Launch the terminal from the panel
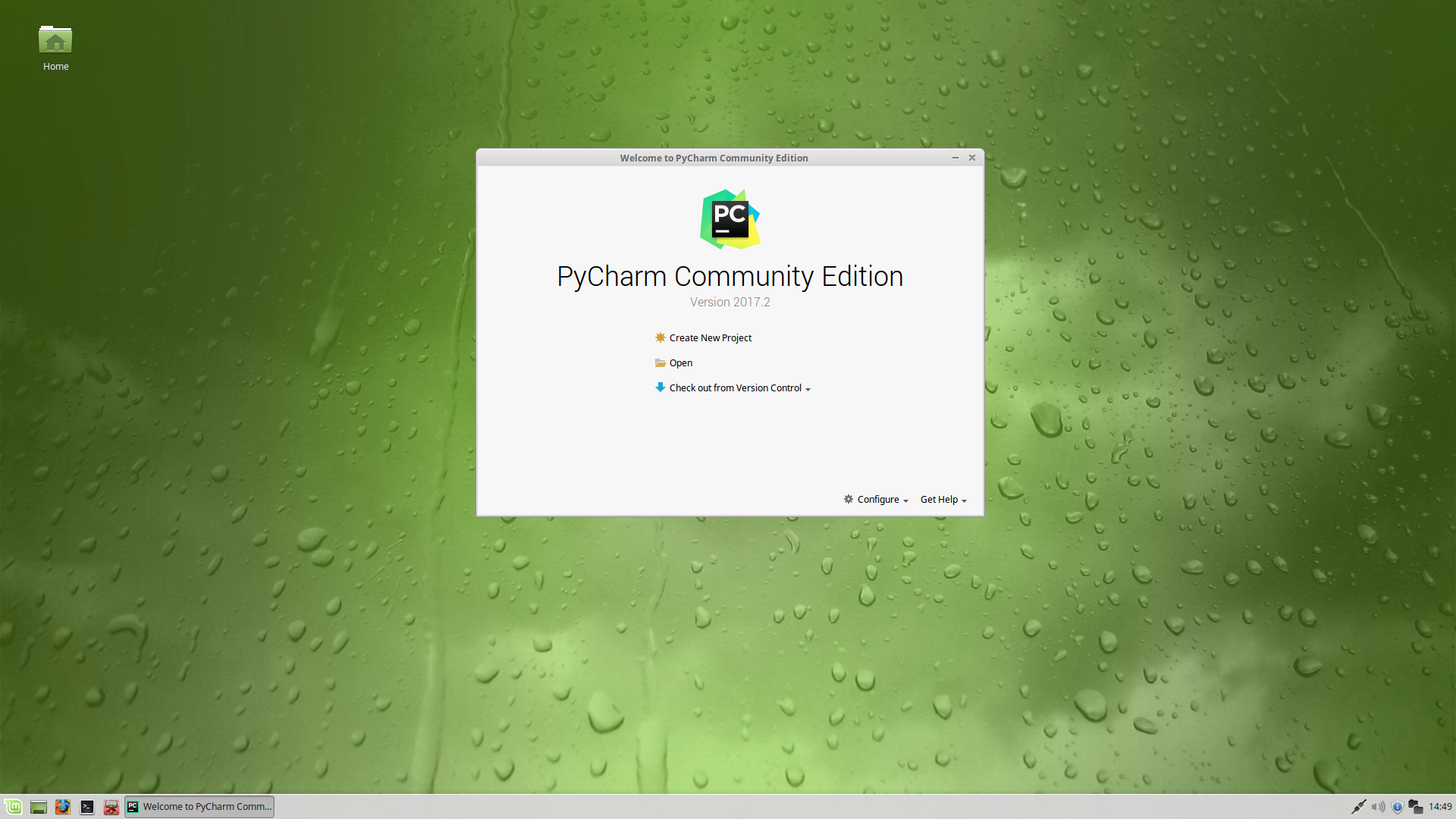This screenshot has width=1456, height=819. (x=87, y=807)
